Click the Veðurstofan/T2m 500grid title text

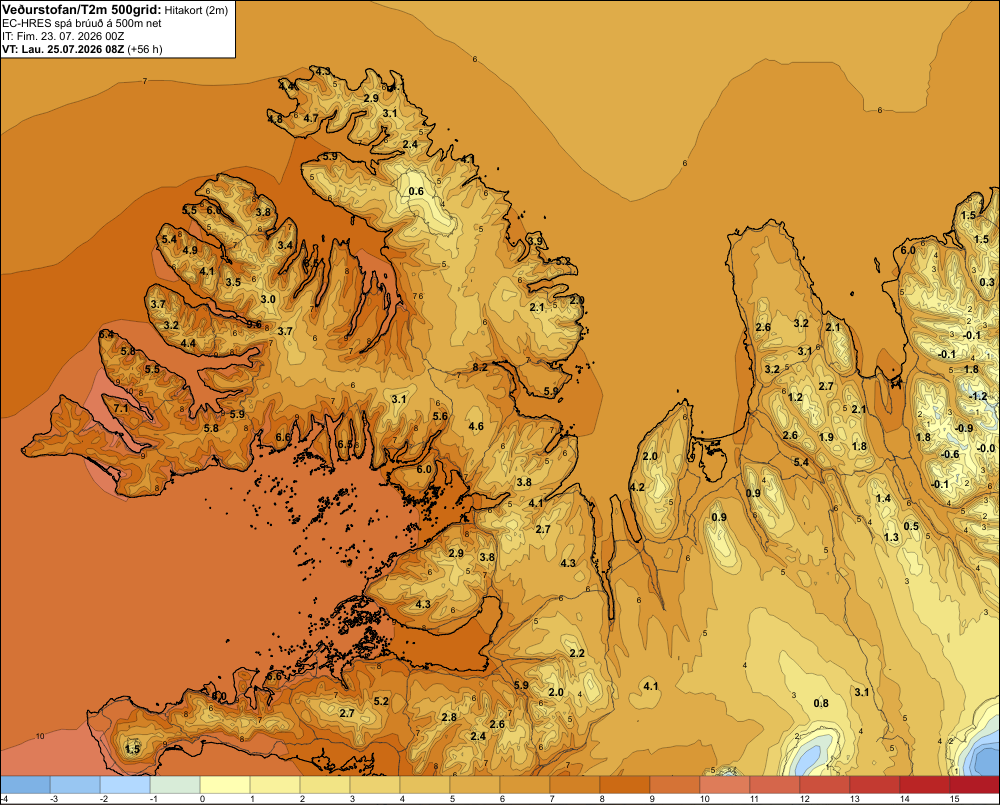(82, 9)
